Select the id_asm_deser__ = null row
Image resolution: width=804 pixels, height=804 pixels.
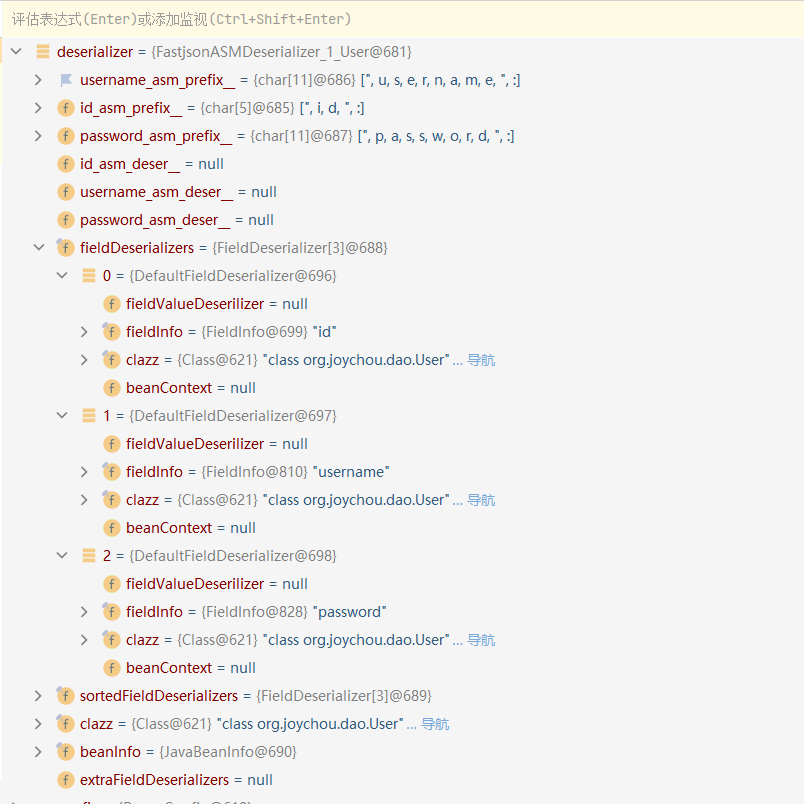[152, 164]
